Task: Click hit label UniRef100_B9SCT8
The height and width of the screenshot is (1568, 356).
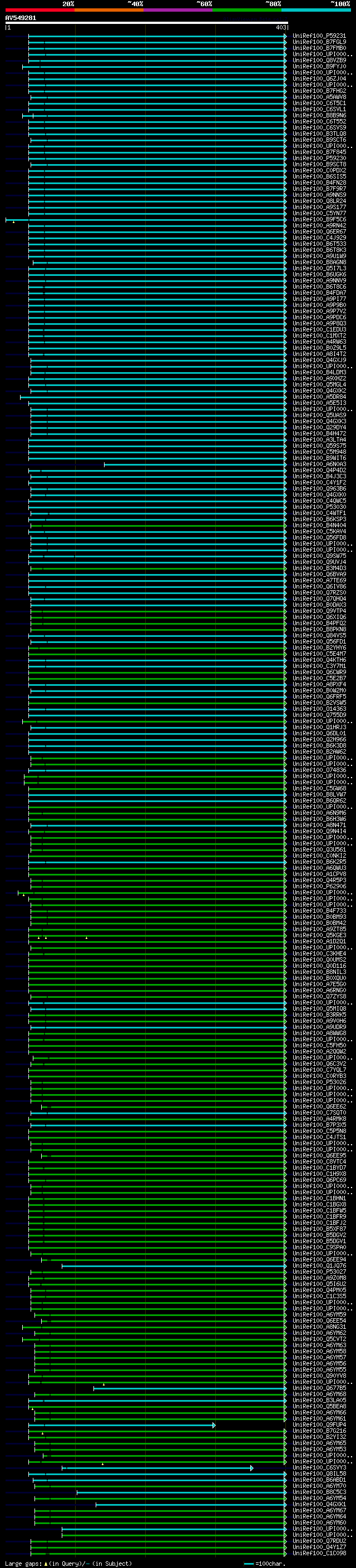Action: coord(319,164)
